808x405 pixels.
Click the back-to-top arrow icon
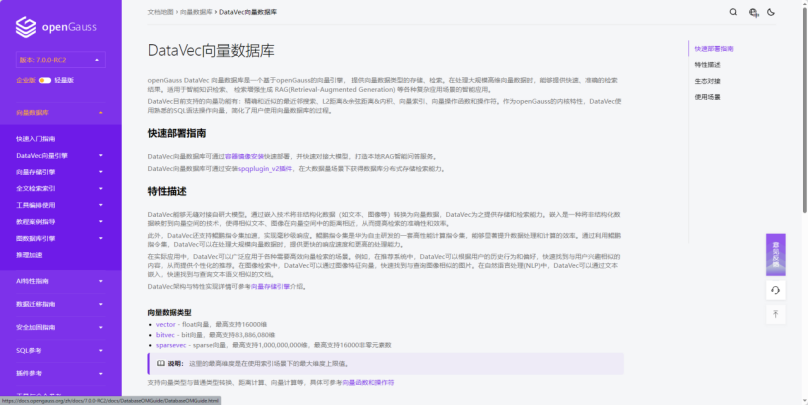pyautogui.click(x=776, y=314)
